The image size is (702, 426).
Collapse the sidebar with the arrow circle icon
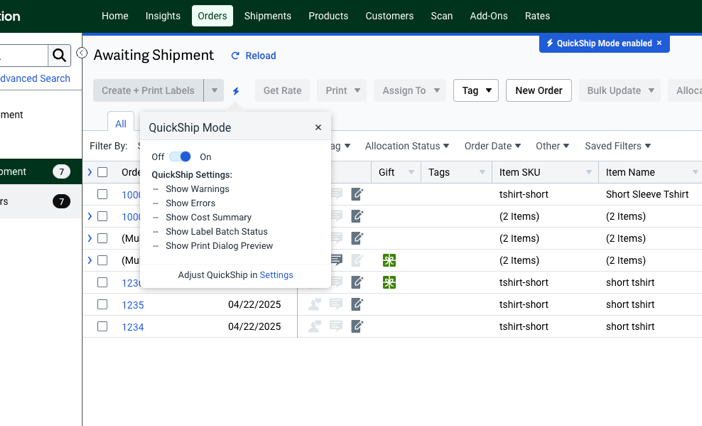click(82, 53)
